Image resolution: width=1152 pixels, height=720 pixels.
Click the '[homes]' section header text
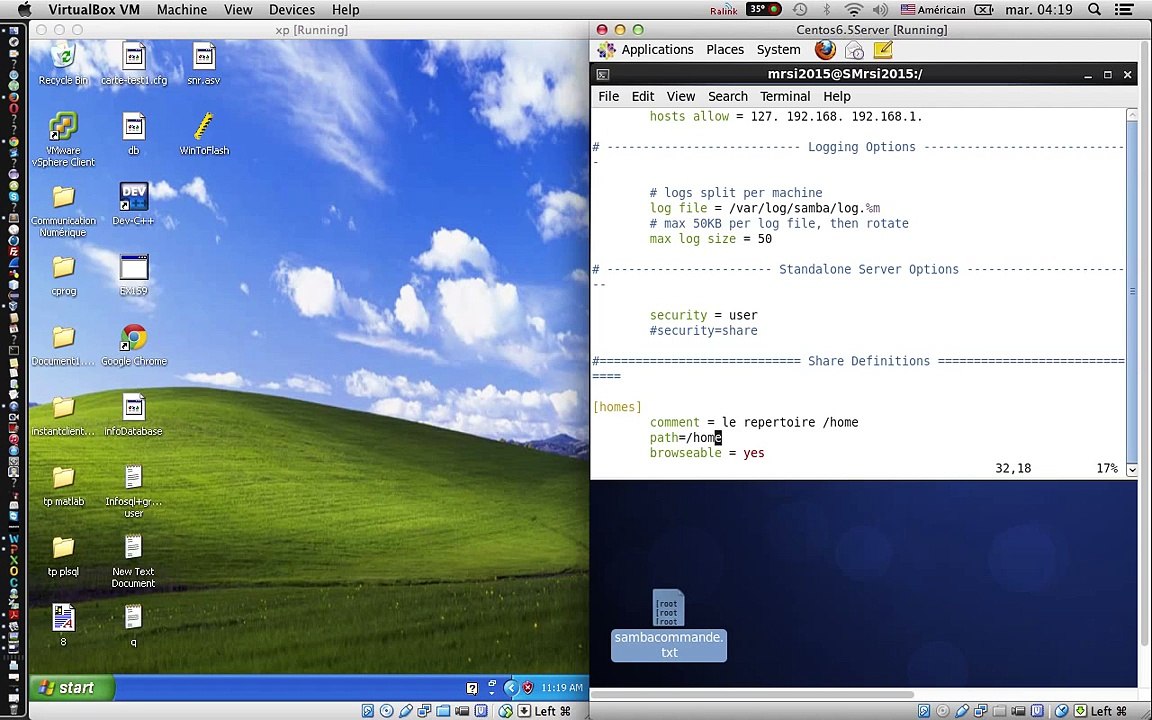[x=617, y=407]
